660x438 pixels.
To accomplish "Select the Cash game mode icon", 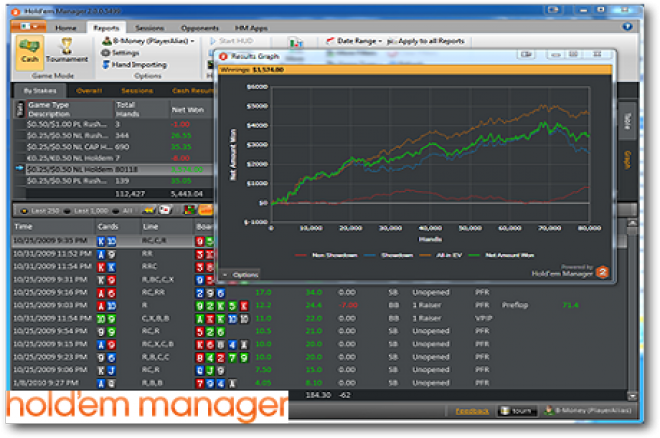I will click(30, 52).
